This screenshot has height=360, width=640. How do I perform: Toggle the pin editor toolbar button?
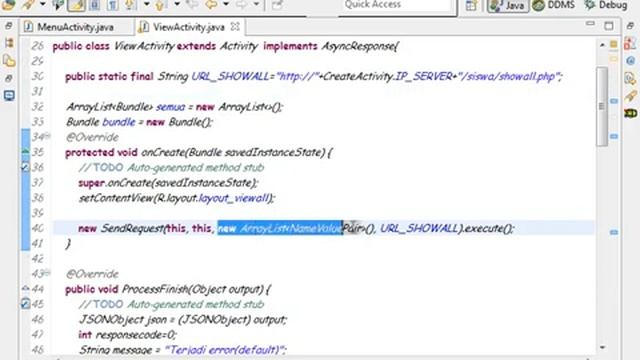278,5
